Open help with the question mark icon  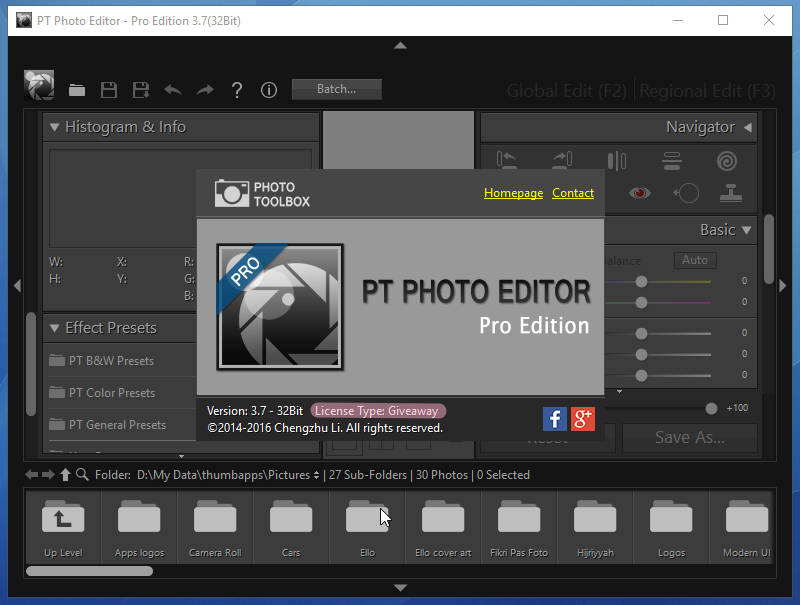pos(237,90)
